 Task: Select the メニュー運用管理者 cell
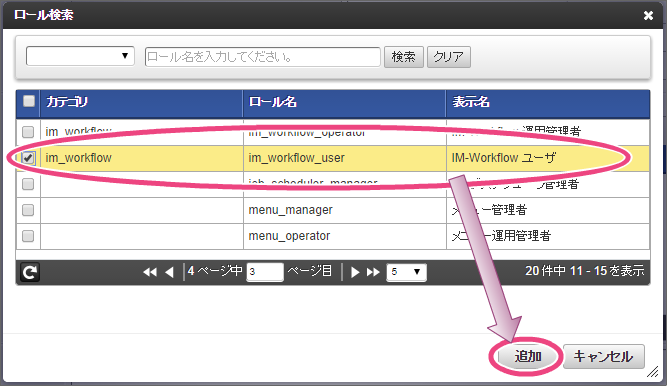pos(548,236)
